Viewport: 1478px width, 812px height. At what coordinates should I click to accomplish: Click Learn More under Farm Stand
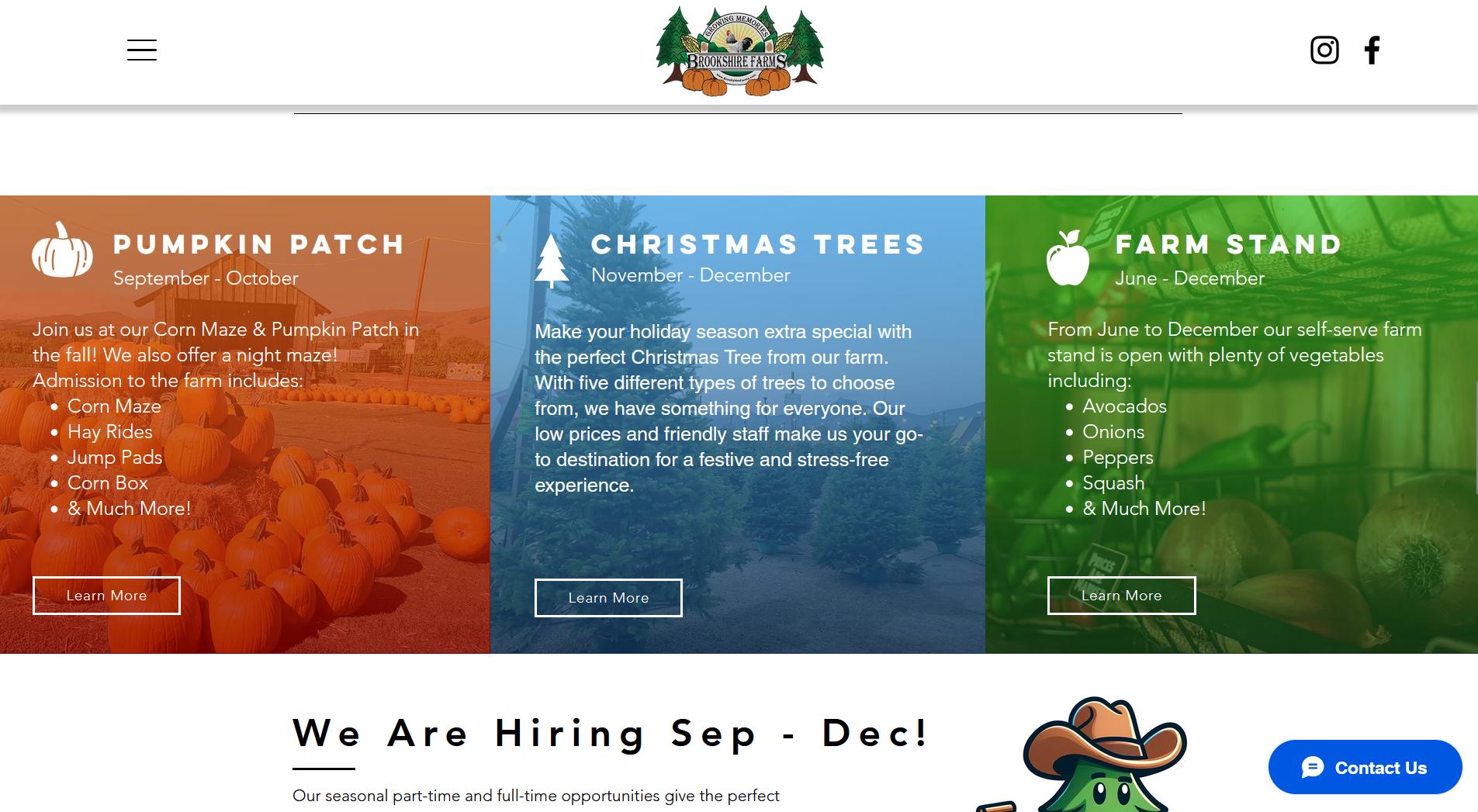coord(1121,596)
